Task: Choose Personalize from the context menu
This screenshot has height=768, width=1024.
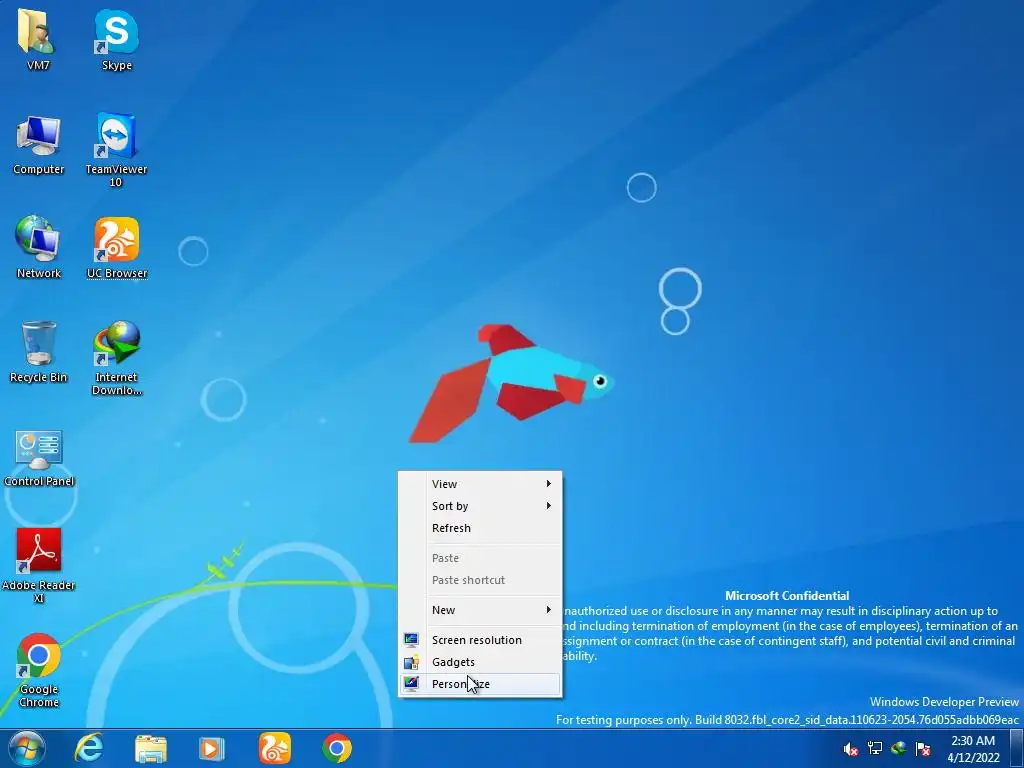Action: pyautogui.click(x=479, y=684)
